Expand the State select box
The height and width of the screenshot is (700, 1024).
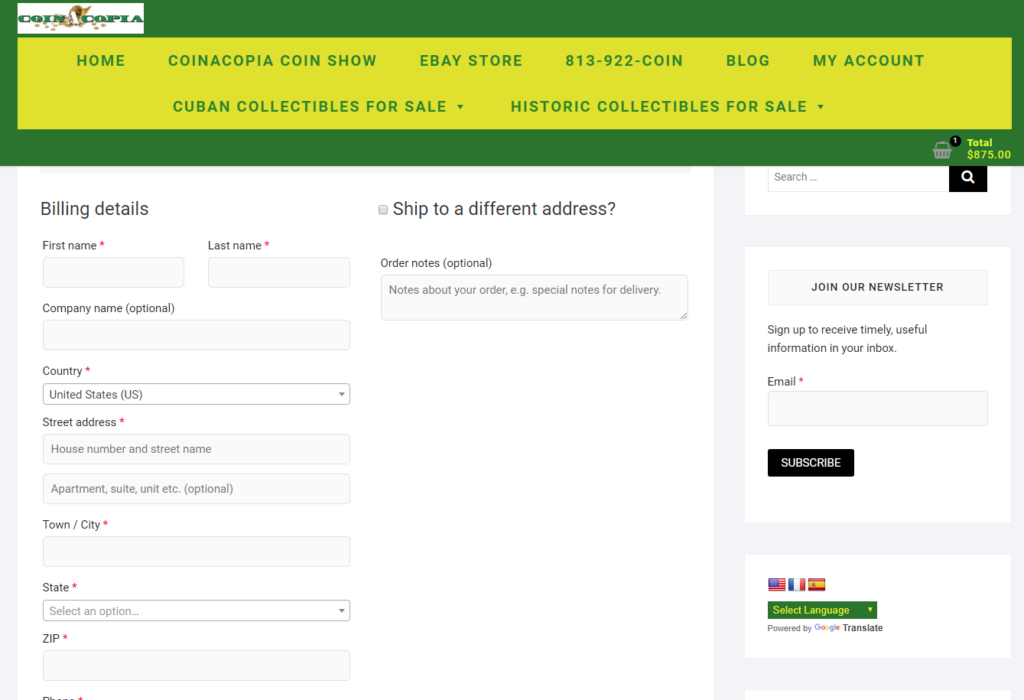pyautogui.click(x=196, y=610)
